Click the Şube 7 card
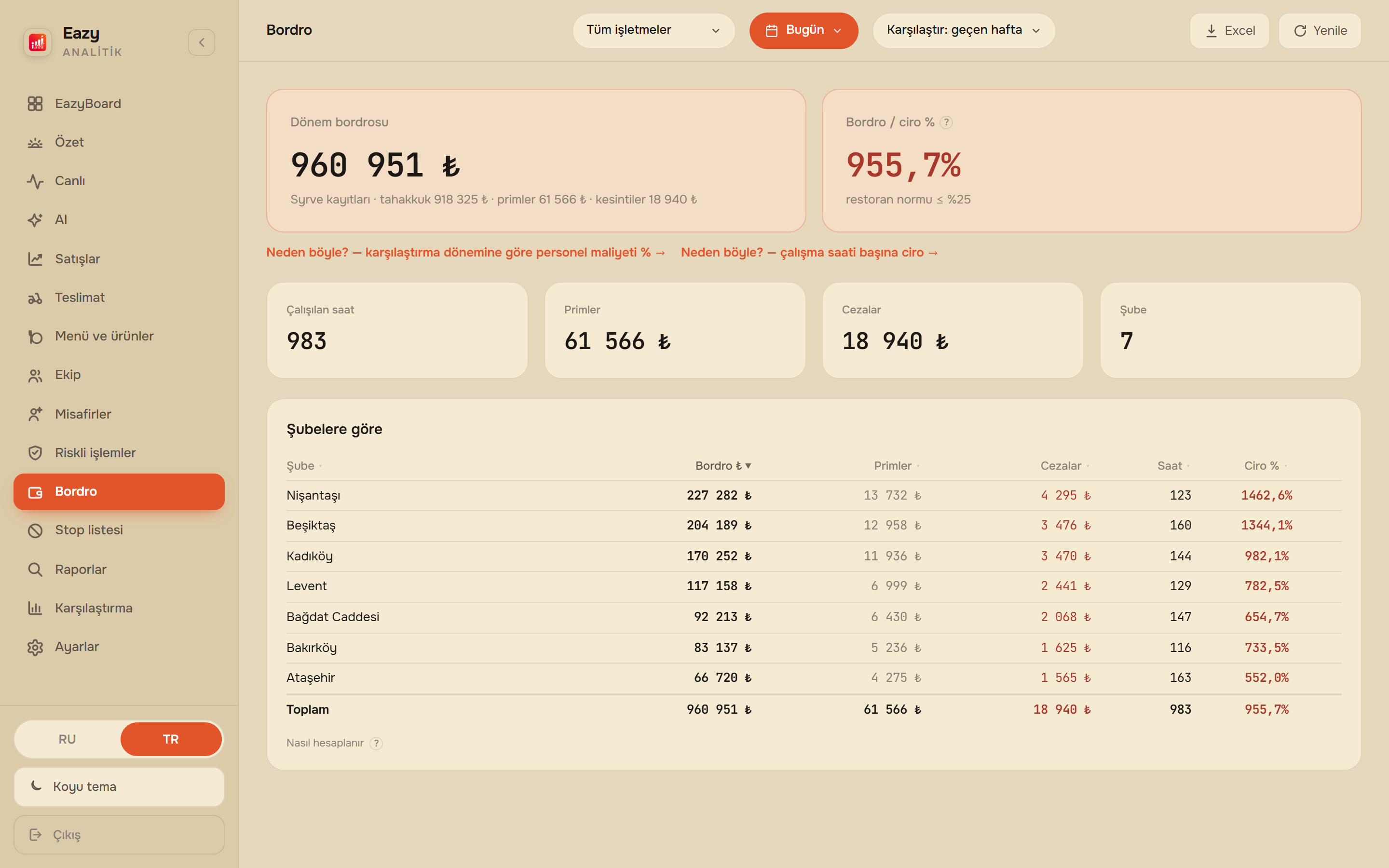This screenshot has width=1389, height=868. (1231, 330)
